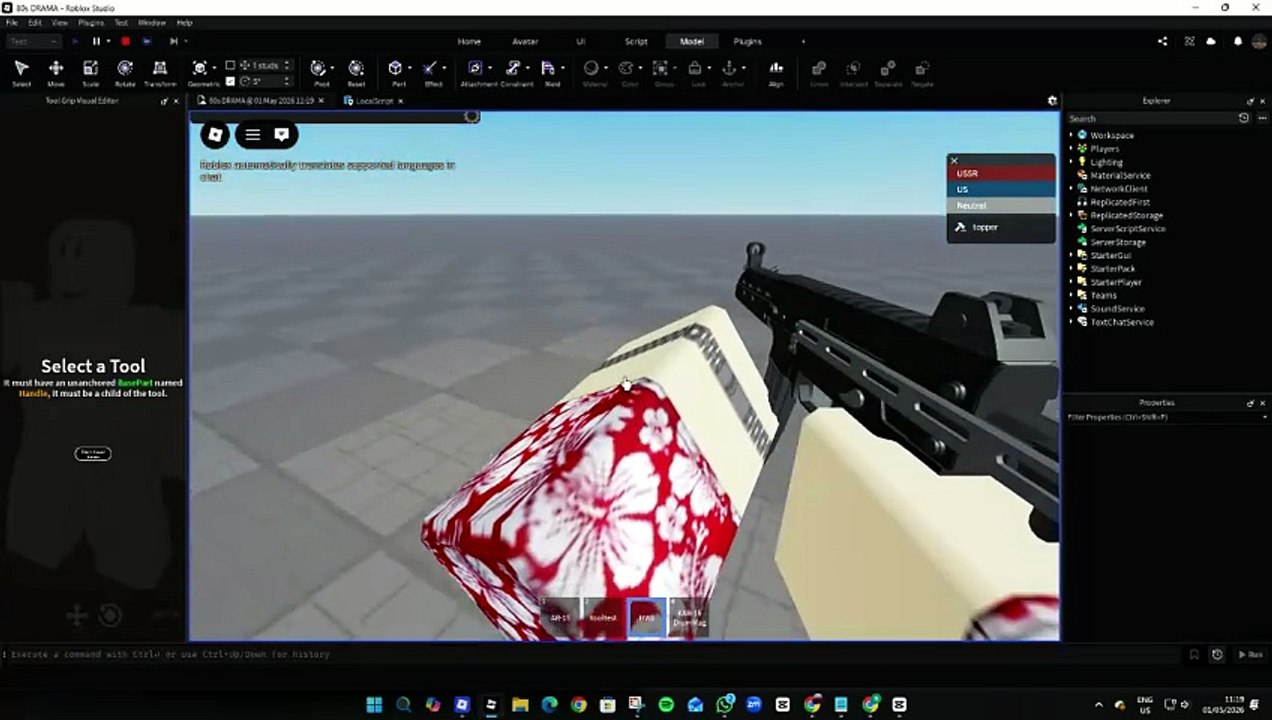1272x720 pixels.
Task: Expand the Teams tree node
Action: 1071,295
